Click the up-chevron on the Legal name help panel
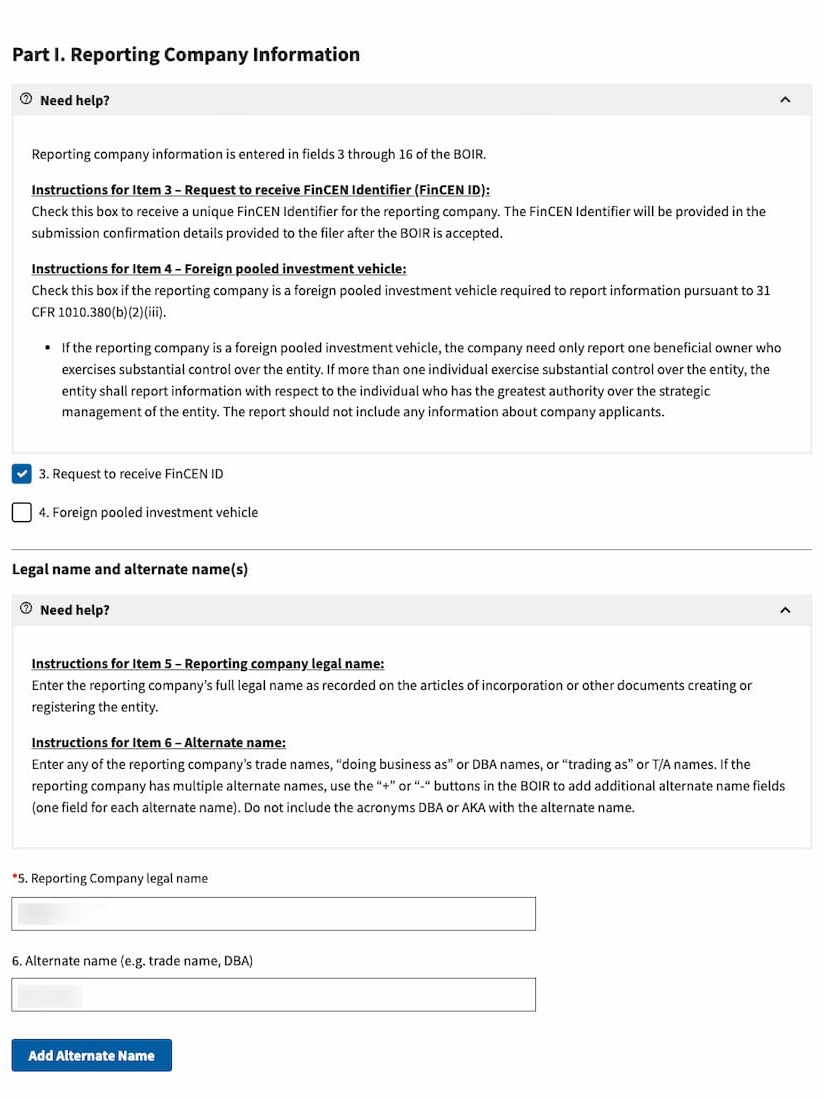The image size is (824, 1099). [785, 609]
